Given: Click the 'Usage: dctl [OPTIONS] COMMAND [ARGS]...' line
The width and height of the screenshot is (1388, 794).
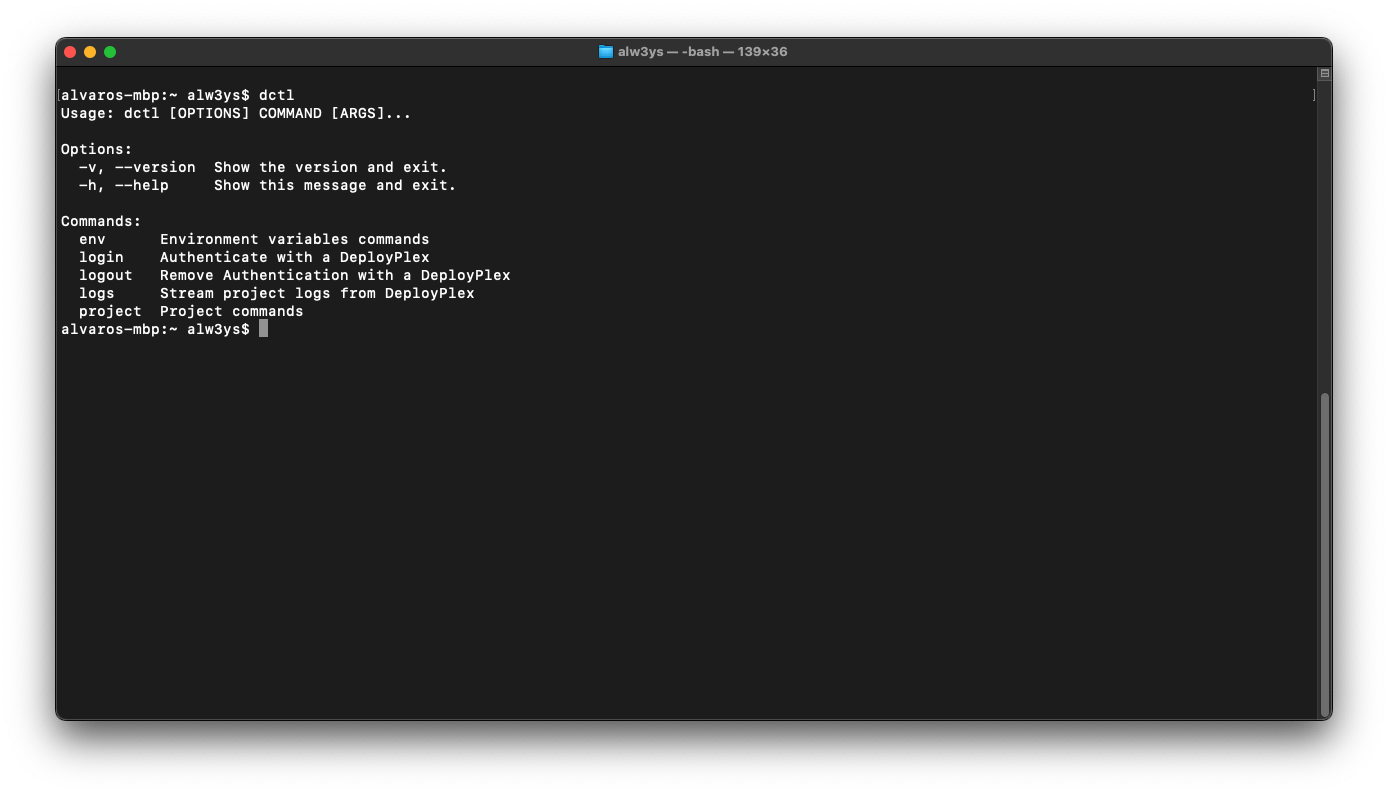Looking at the screenshot, I should pyautogui.click(x=236, y=113).
